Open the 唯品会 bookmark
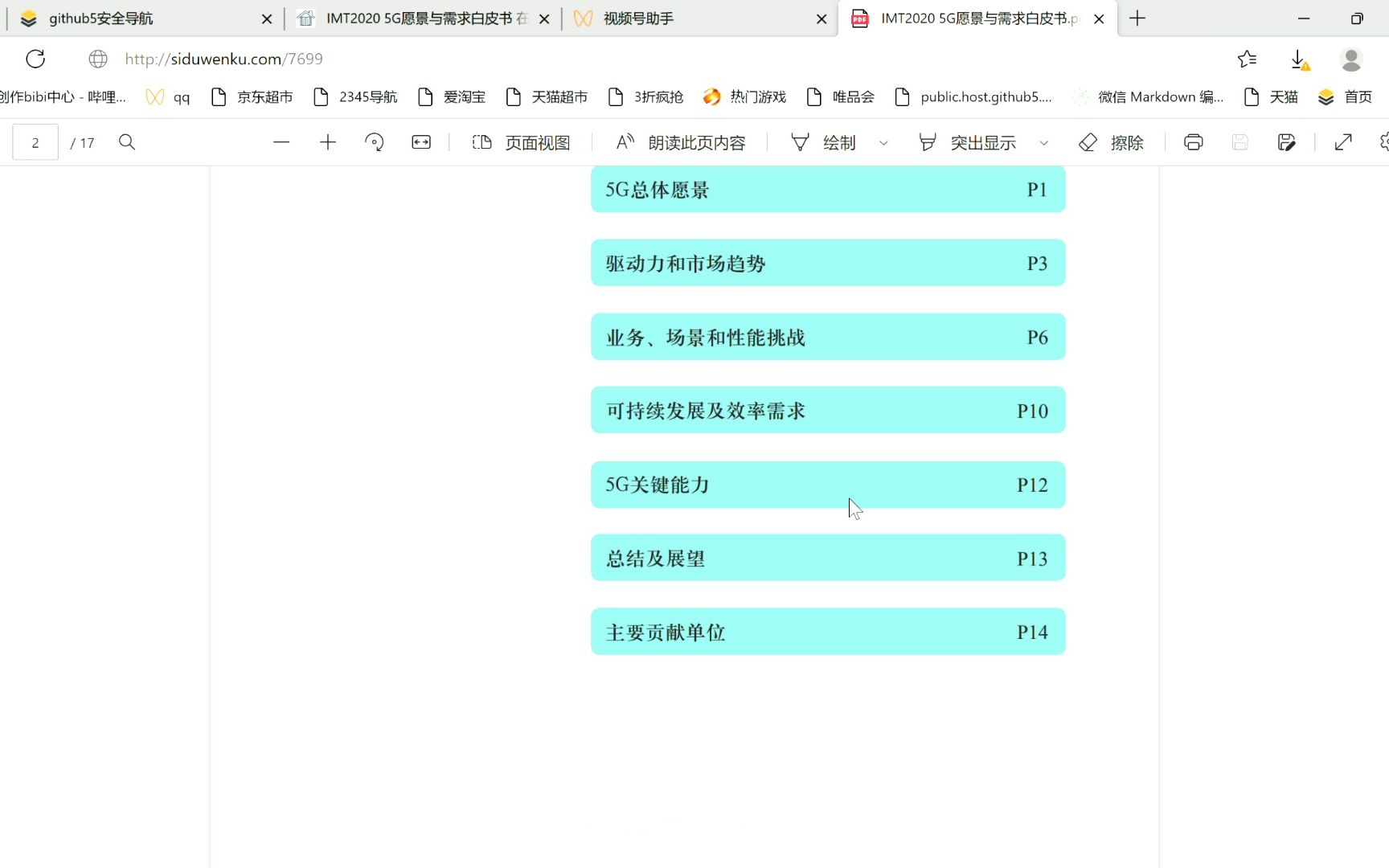Image resolution: width=1389 pixels, height=868 pixels. (x=840, y=97)
